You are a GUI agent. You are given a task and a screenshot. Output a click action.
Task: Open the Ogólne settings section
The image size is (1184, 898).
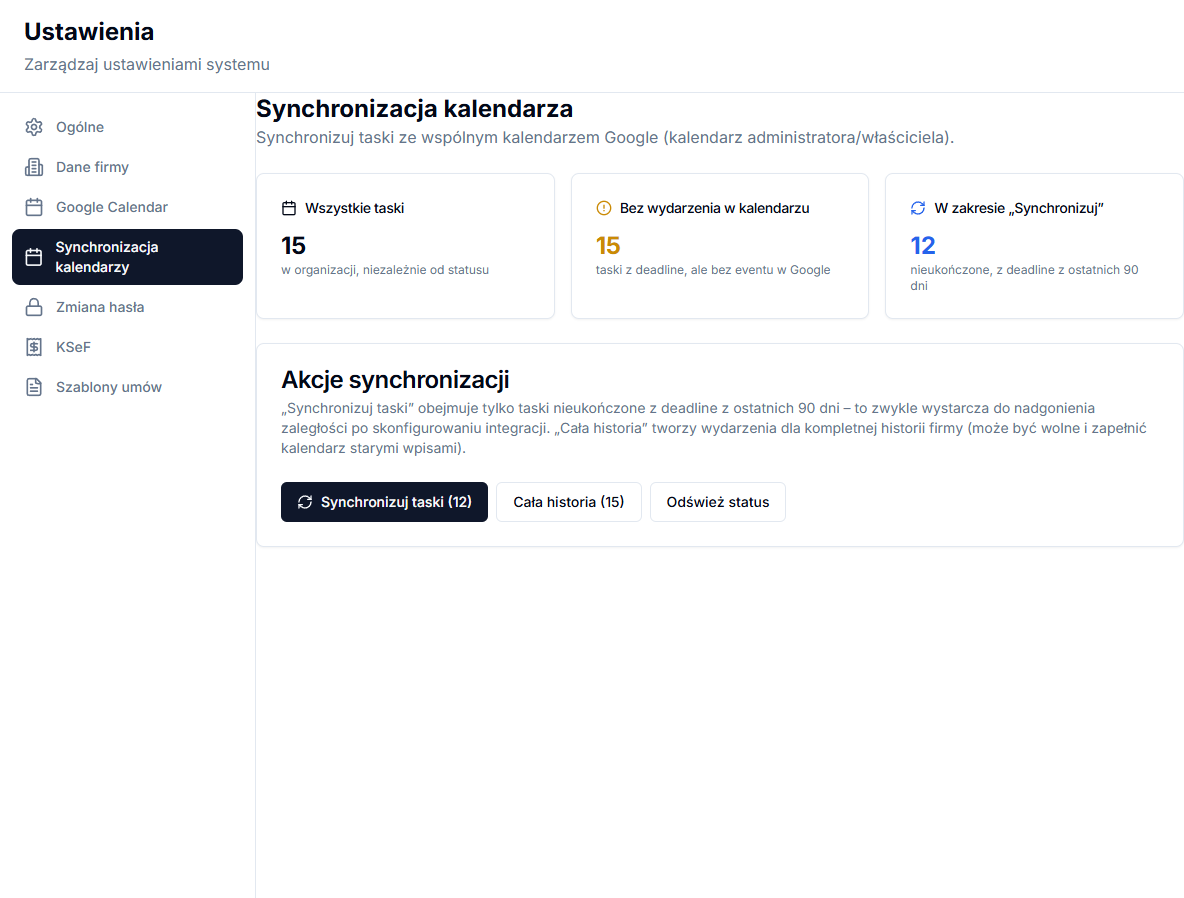click(128, 127)
